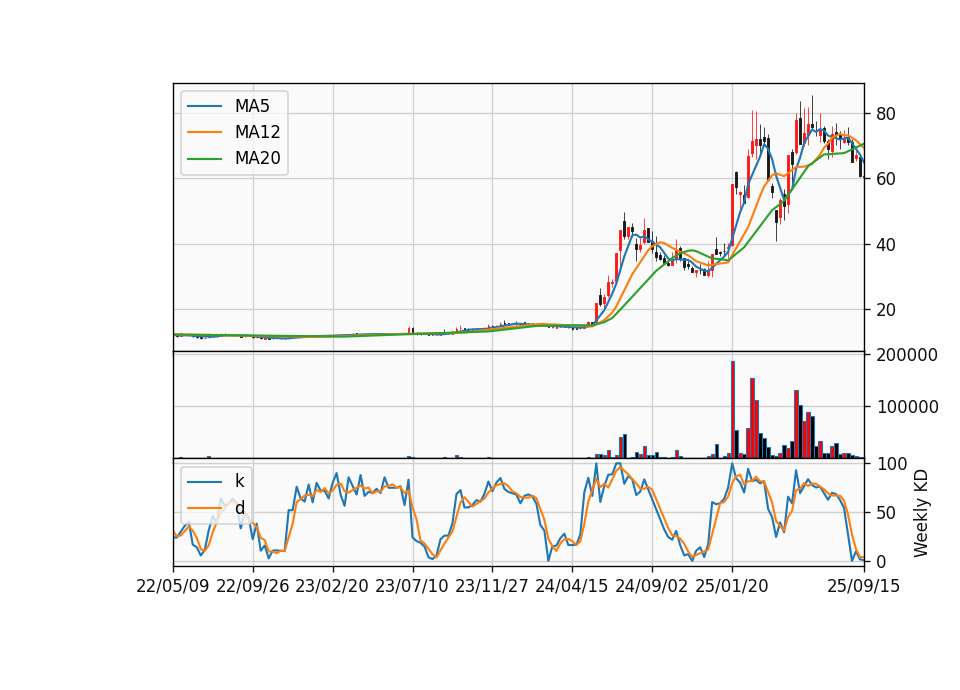Click the KD axis value 50
This screenshot has width=960, height=690.
click(886, 513)
